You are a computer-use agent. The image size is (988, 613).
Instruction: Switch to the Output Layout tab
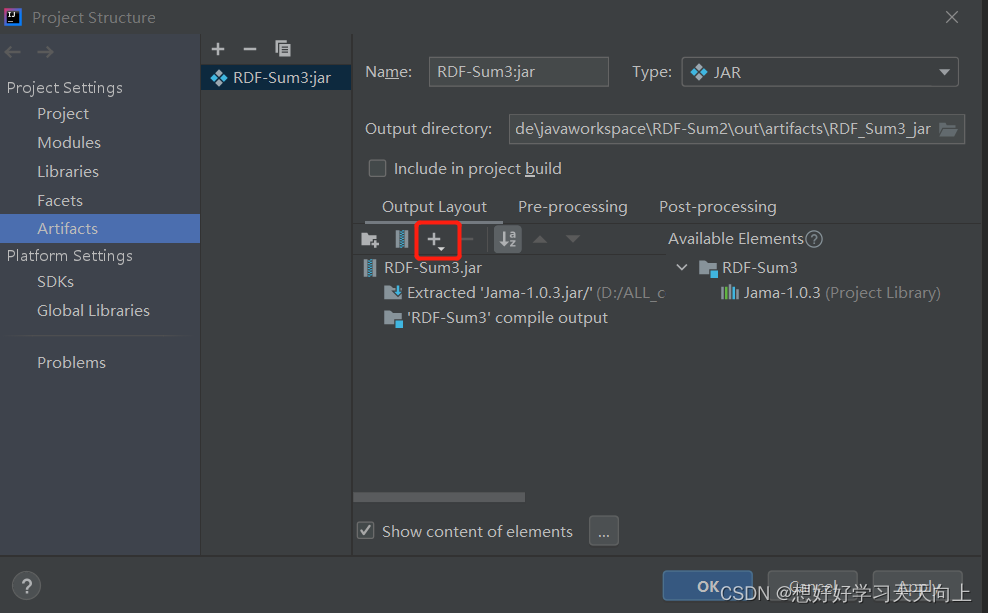pos(434,207)
